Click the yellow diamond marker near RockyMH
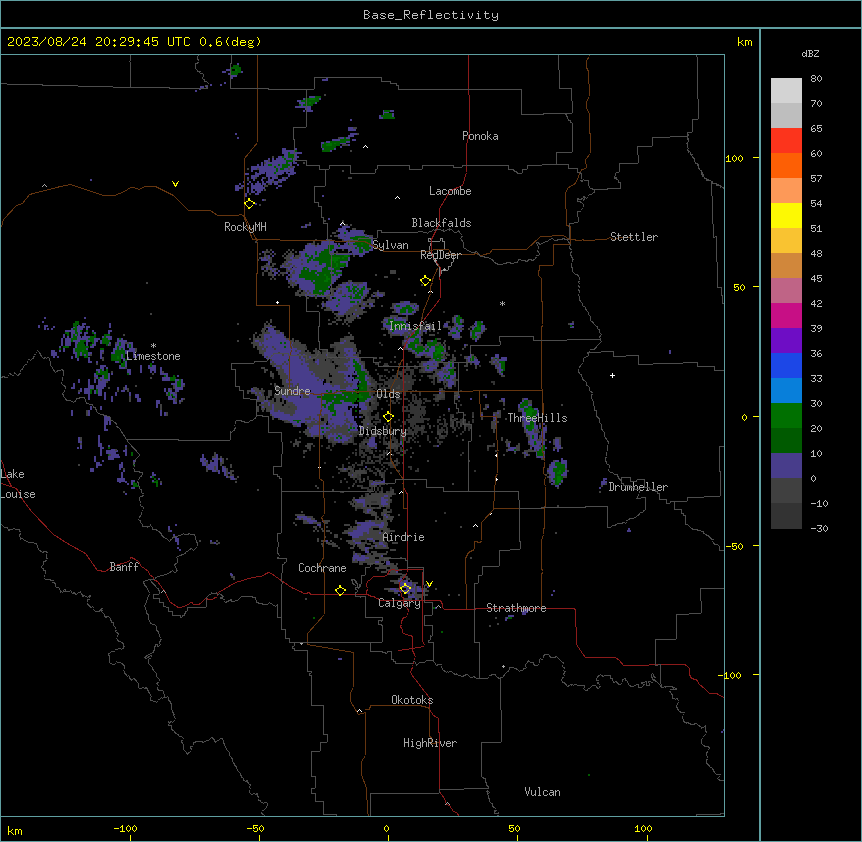 [250, 204]
